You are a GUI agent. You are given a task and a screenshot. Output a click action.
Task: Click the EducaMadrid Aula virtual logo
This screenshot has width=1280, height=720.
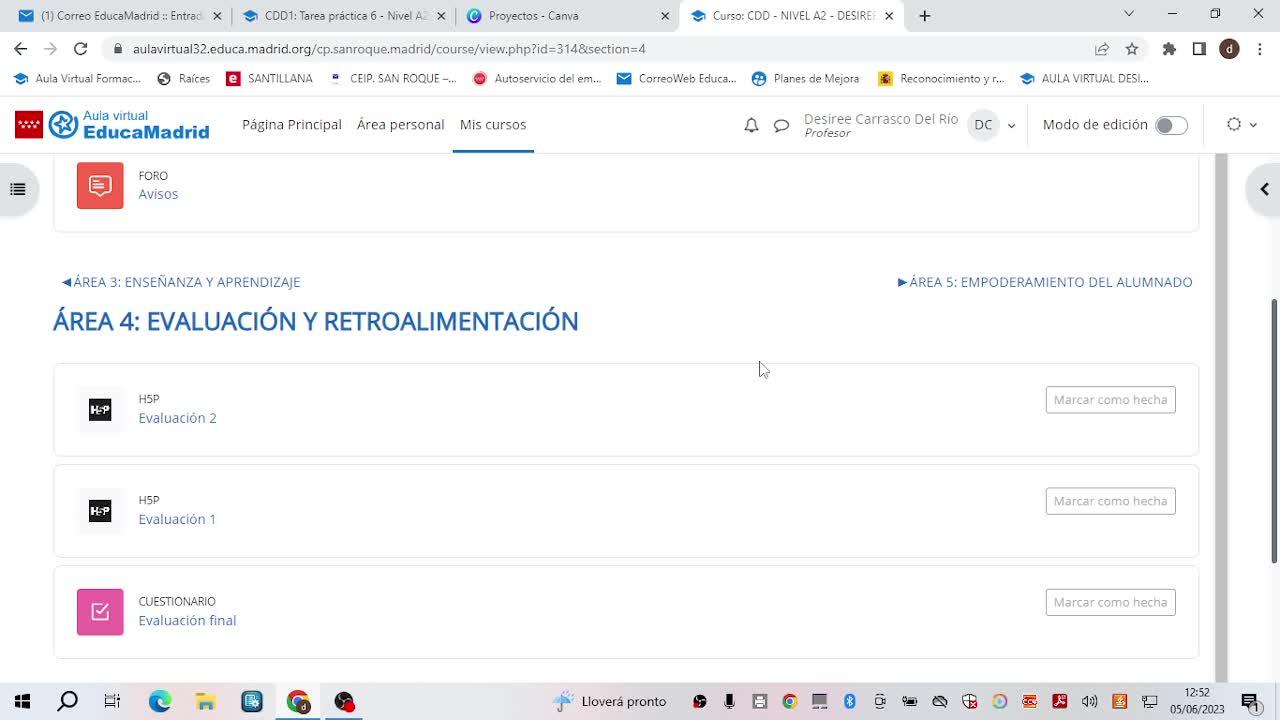point(112,125)
